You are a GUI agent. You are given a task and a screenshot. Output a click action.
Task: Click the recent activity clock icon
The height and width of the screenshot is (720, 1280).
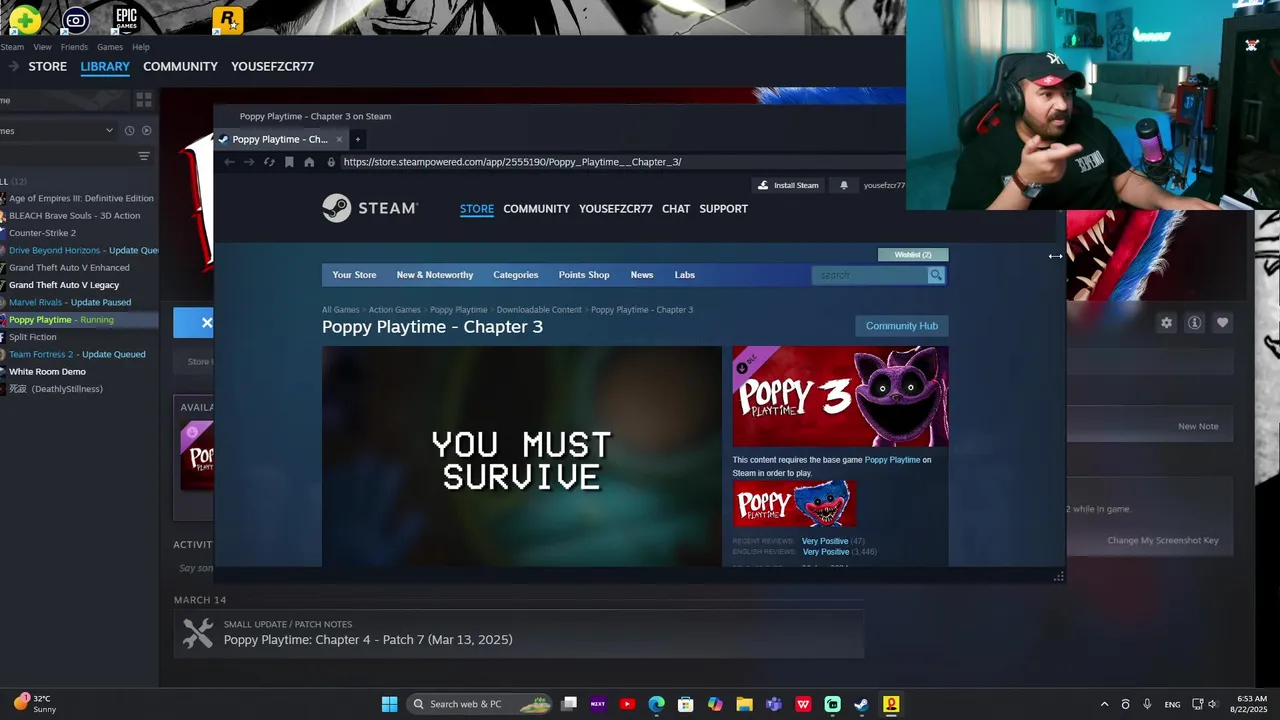(129, 131)
